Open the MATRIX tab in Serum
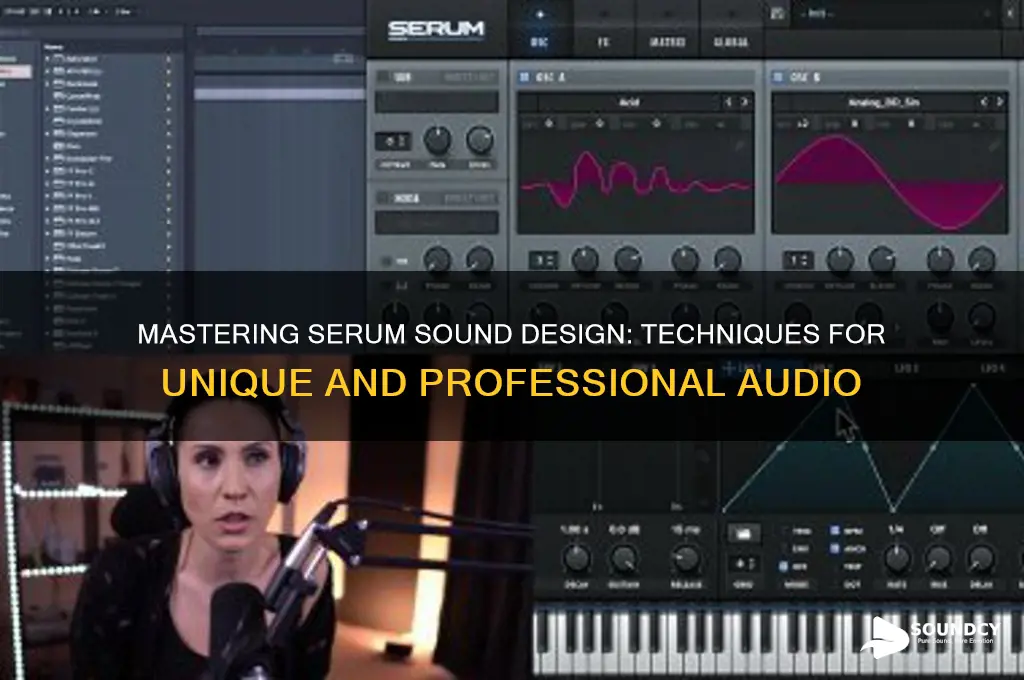 667,29
